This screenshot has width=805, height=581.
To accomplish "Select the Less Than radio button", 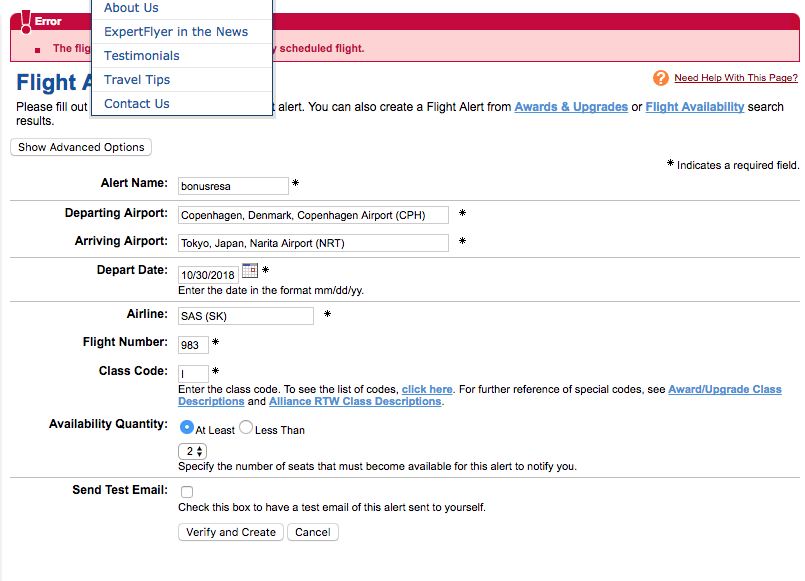I will [246, 428].
